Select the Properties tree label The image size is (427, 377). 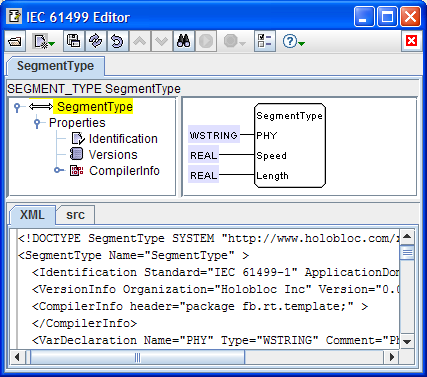point(77,123)
